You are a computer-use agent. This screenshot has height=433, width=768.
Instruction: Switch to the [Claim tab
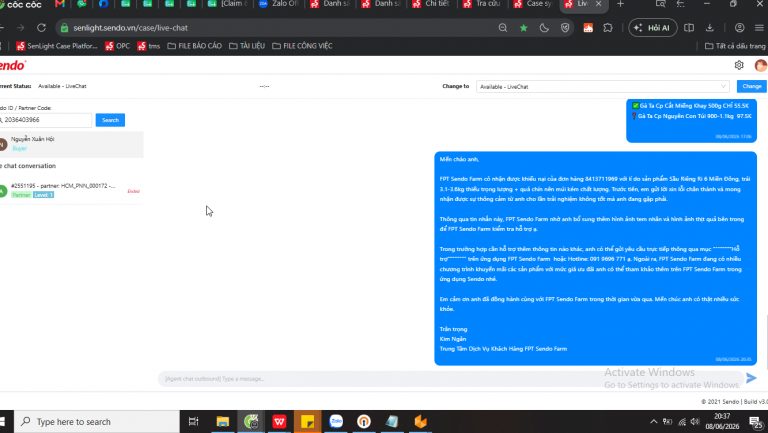(228, 4)
